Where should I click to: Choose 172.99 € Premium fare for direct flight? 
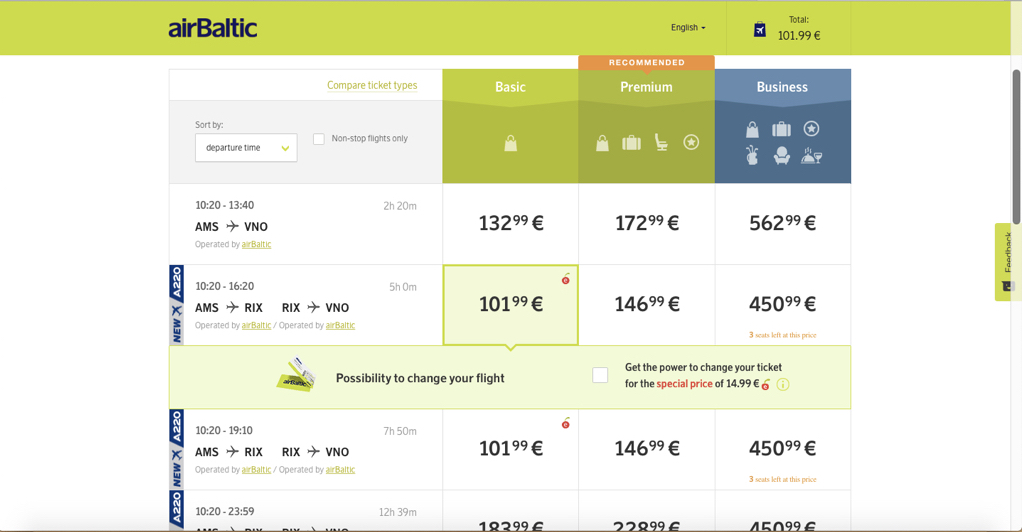[647, 224]
